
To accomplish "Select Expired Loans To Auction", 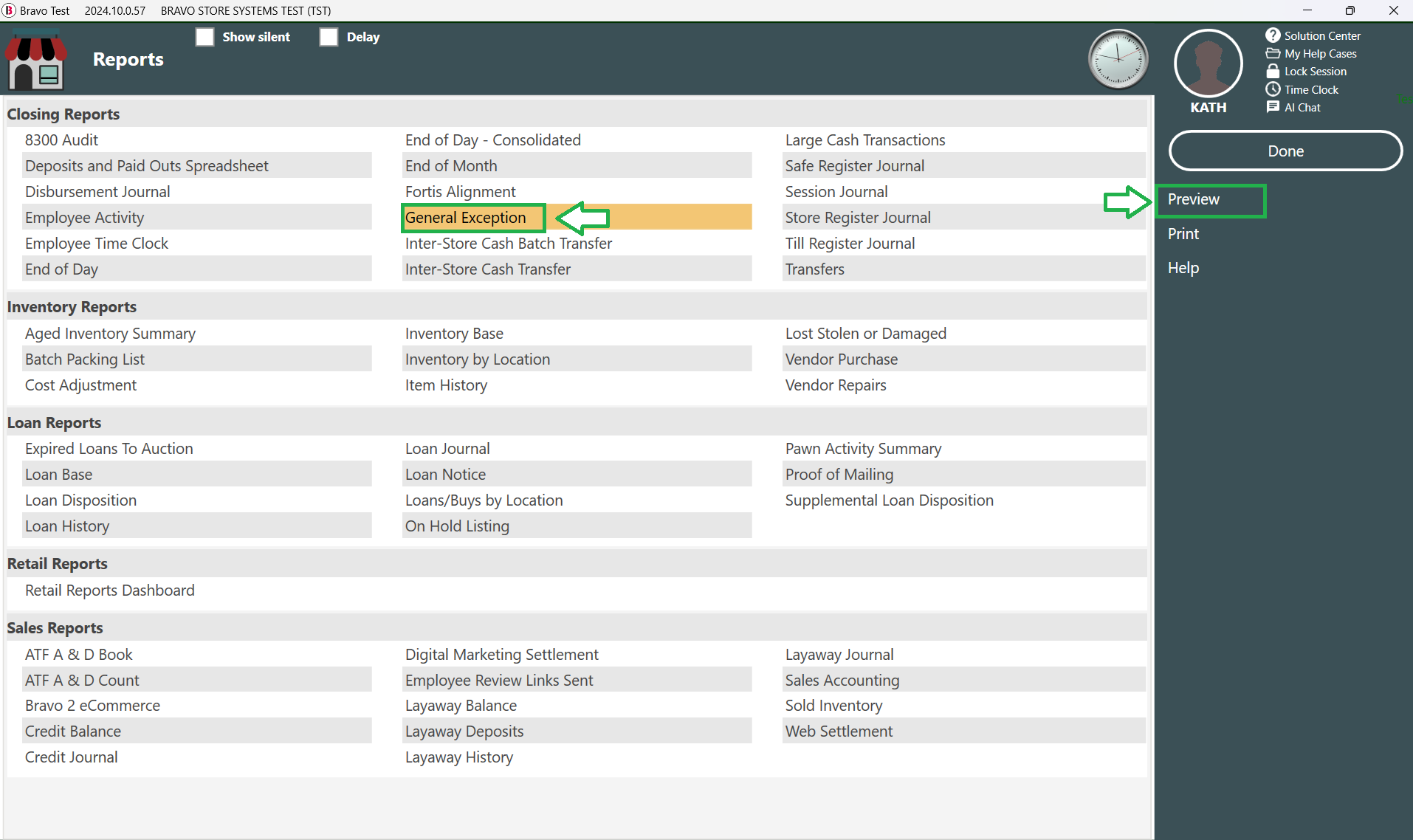I will click(196, 448).
